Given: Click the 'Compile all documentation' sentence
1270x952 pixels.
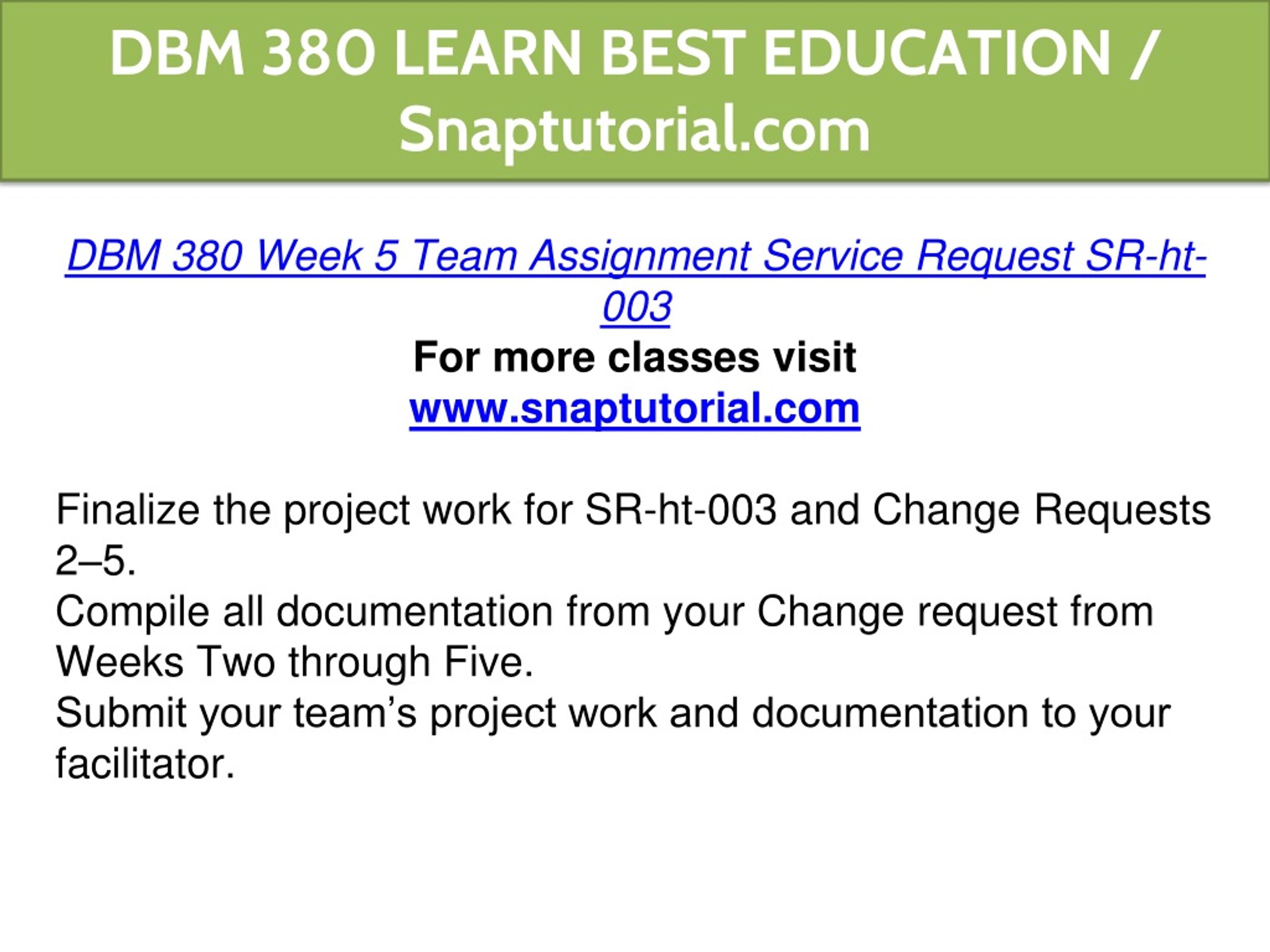Looking at the screenshot, I should coord(604,637).
